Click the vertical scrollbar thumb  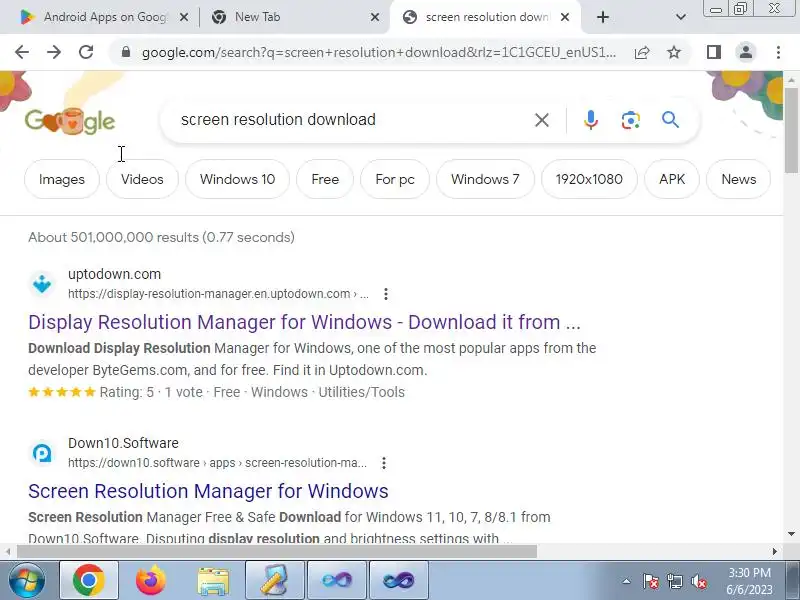(x=791, y=130)
